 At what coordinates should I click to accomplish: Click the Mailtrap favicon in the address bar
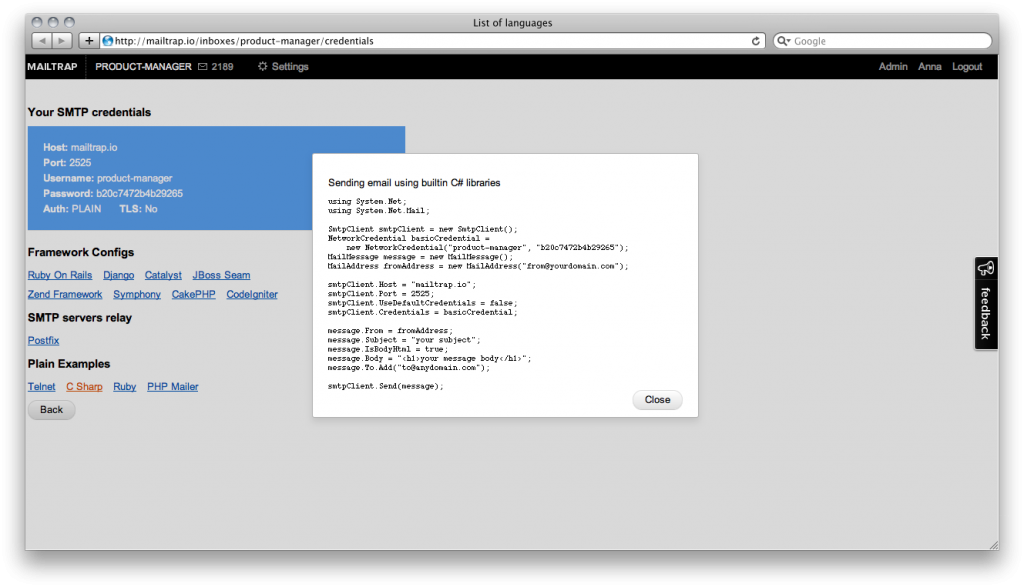(x=106, y=40)
